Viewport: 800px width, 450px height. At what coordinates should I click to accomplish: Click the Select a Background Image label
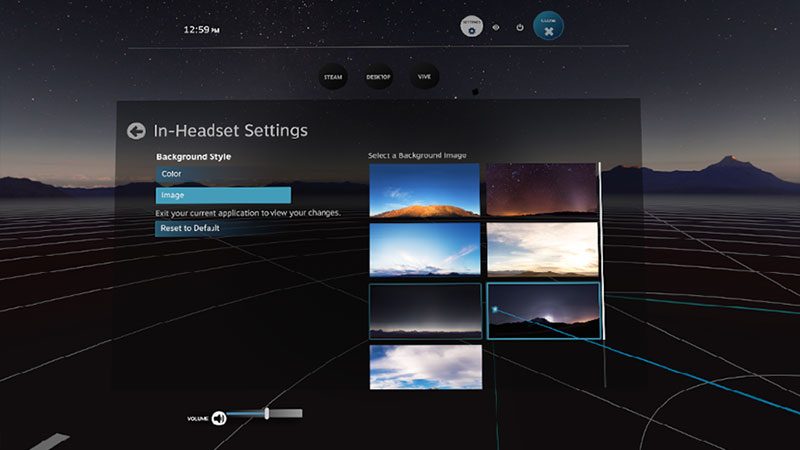click(417, 156)
